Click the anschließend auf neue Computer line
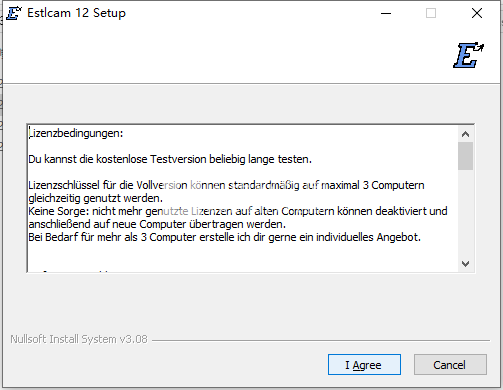 (157, 224)
